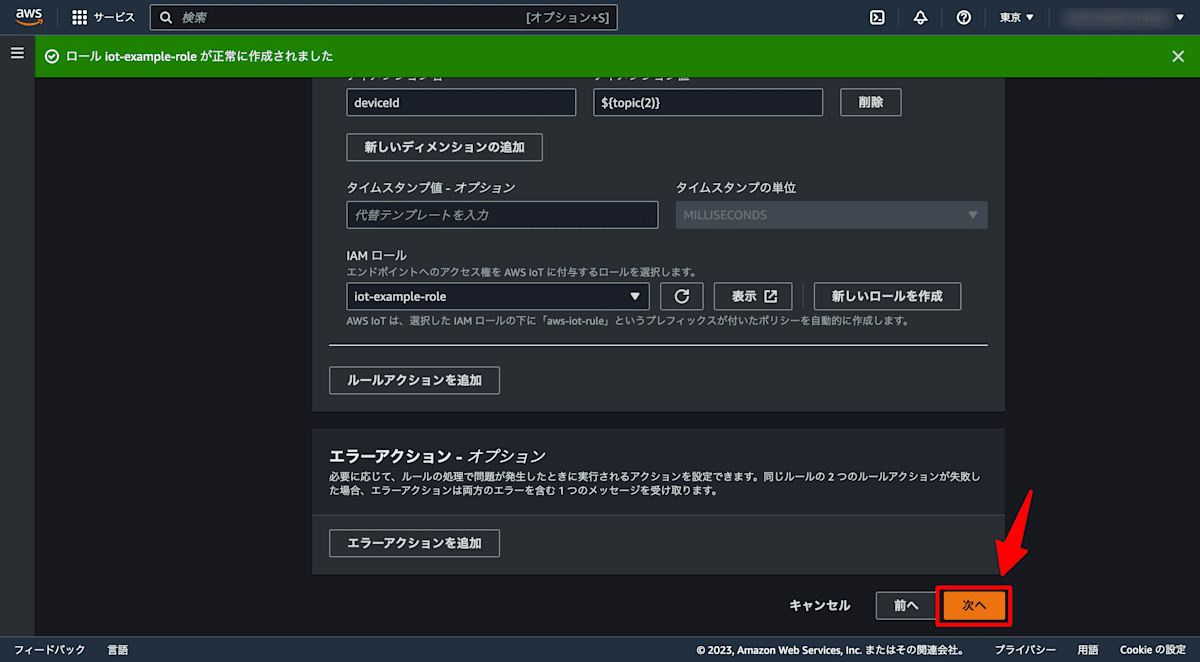Click the 表示 button
Viewport: 1200px width, 662px height.
754,296
